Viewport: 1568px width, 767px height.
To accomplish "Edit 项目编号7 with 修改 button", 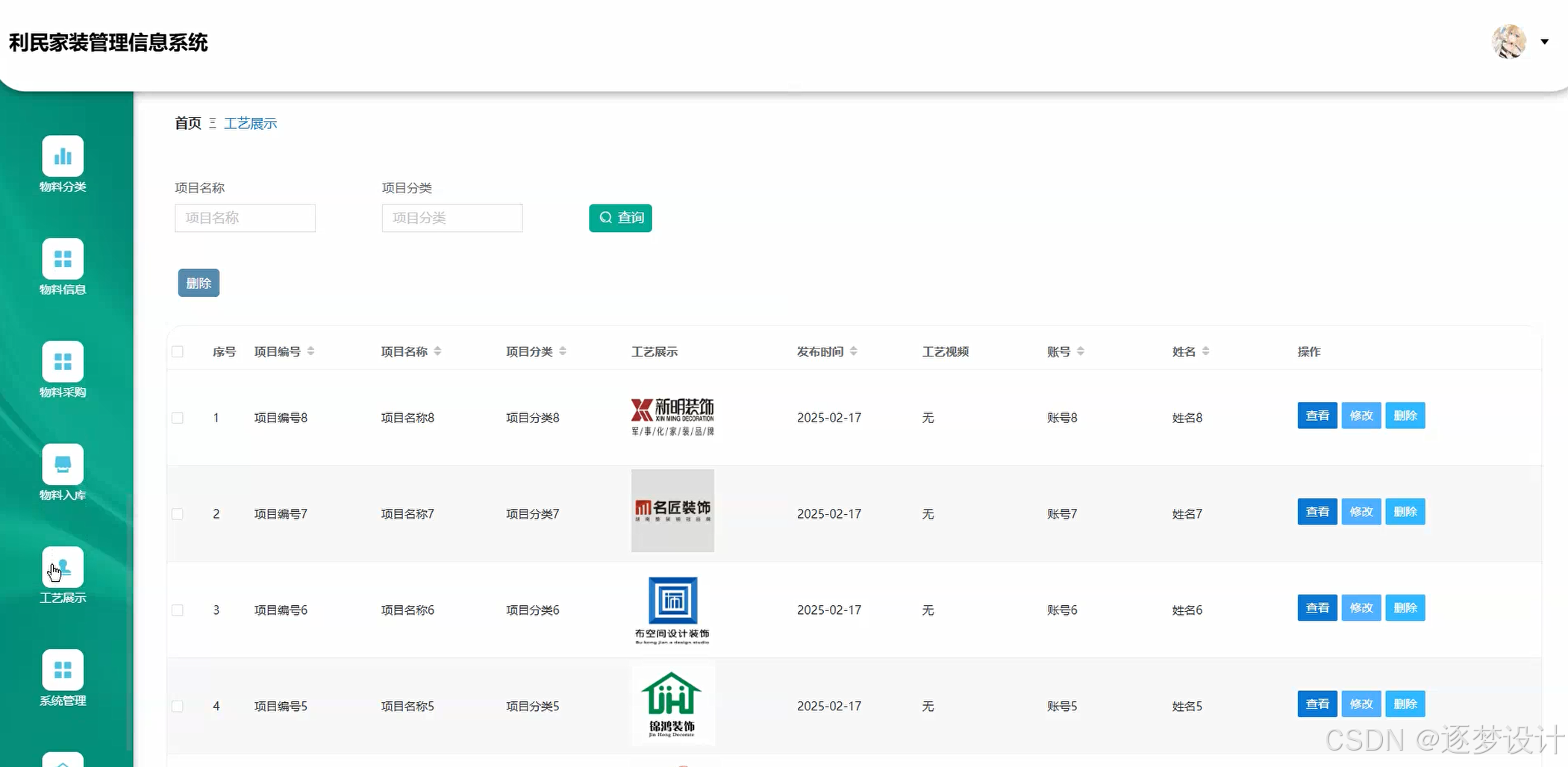I will 1361,512.
